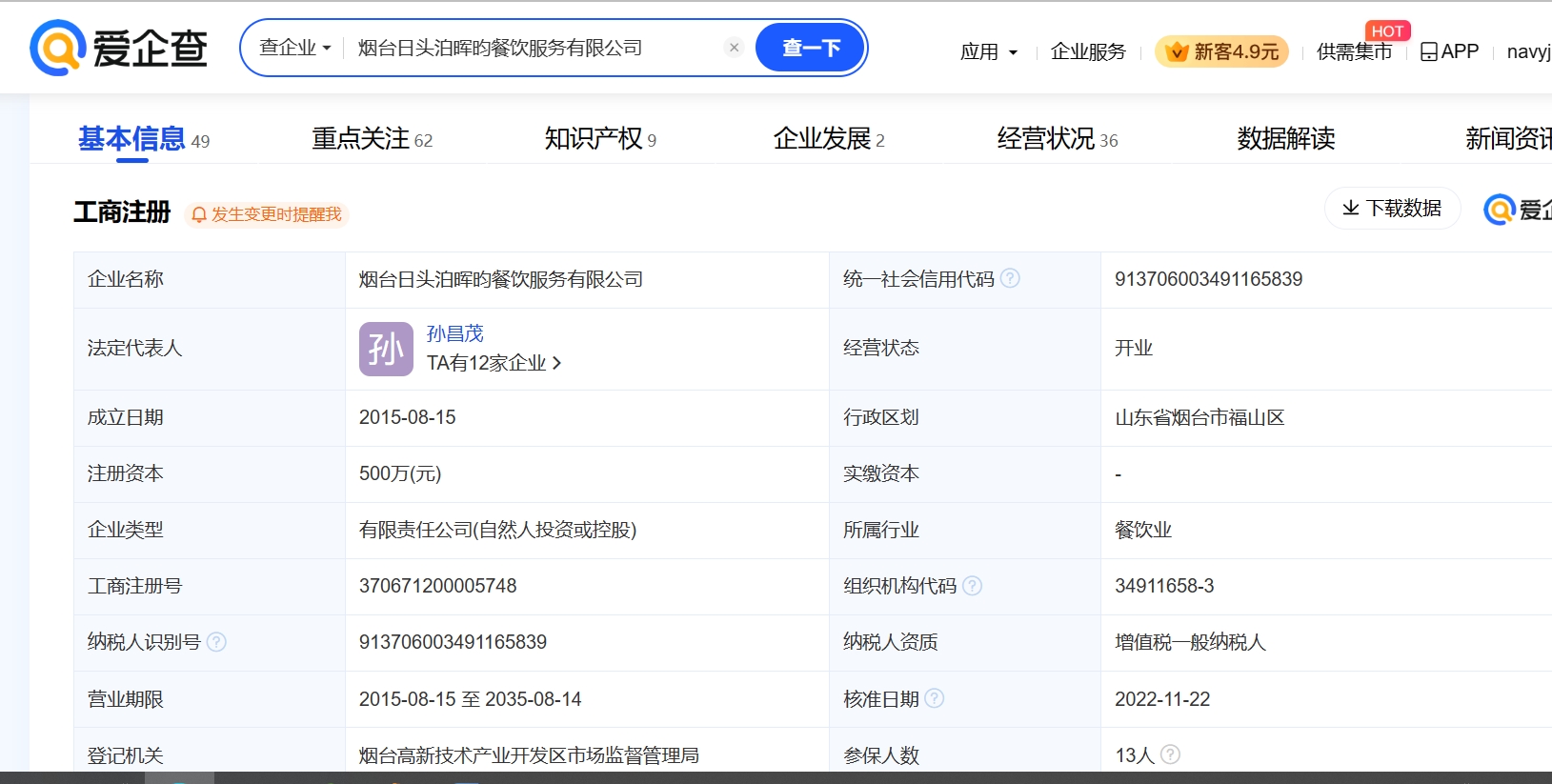Select establishment date 2015-08-15
The image size is (1552, 784).
(407, 417)
